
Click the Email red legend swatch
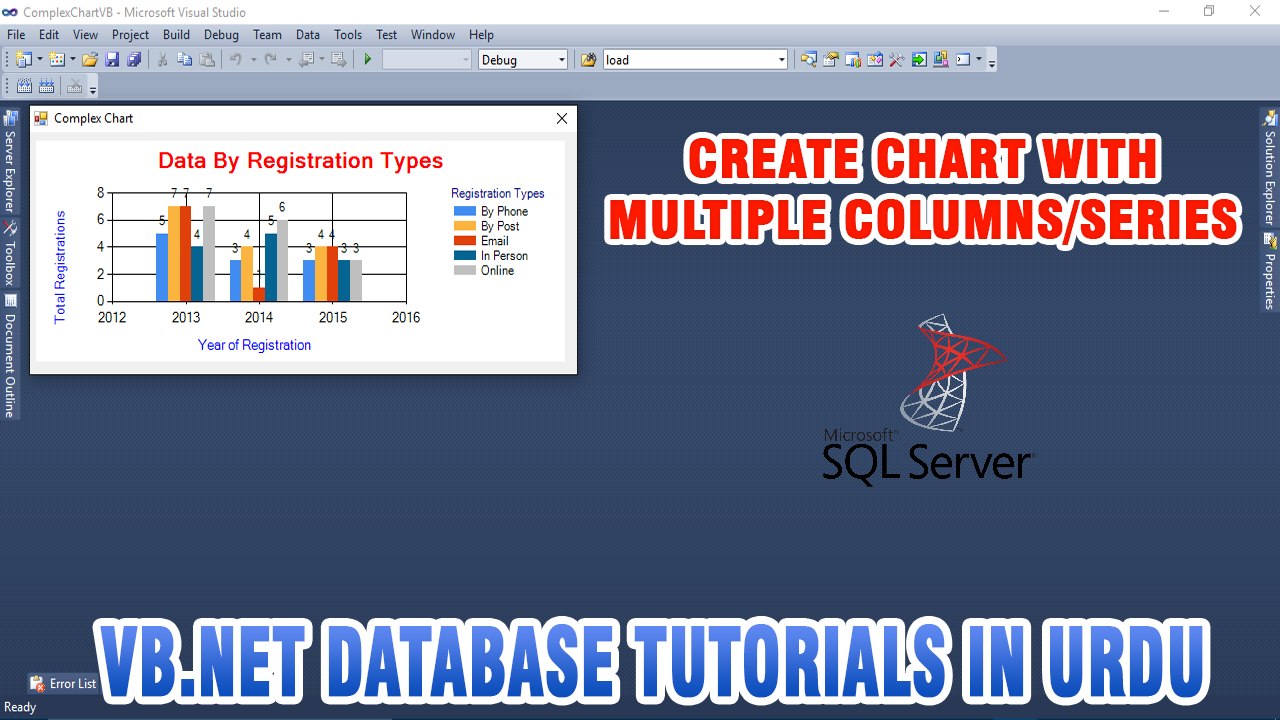[x=464, y=241]
